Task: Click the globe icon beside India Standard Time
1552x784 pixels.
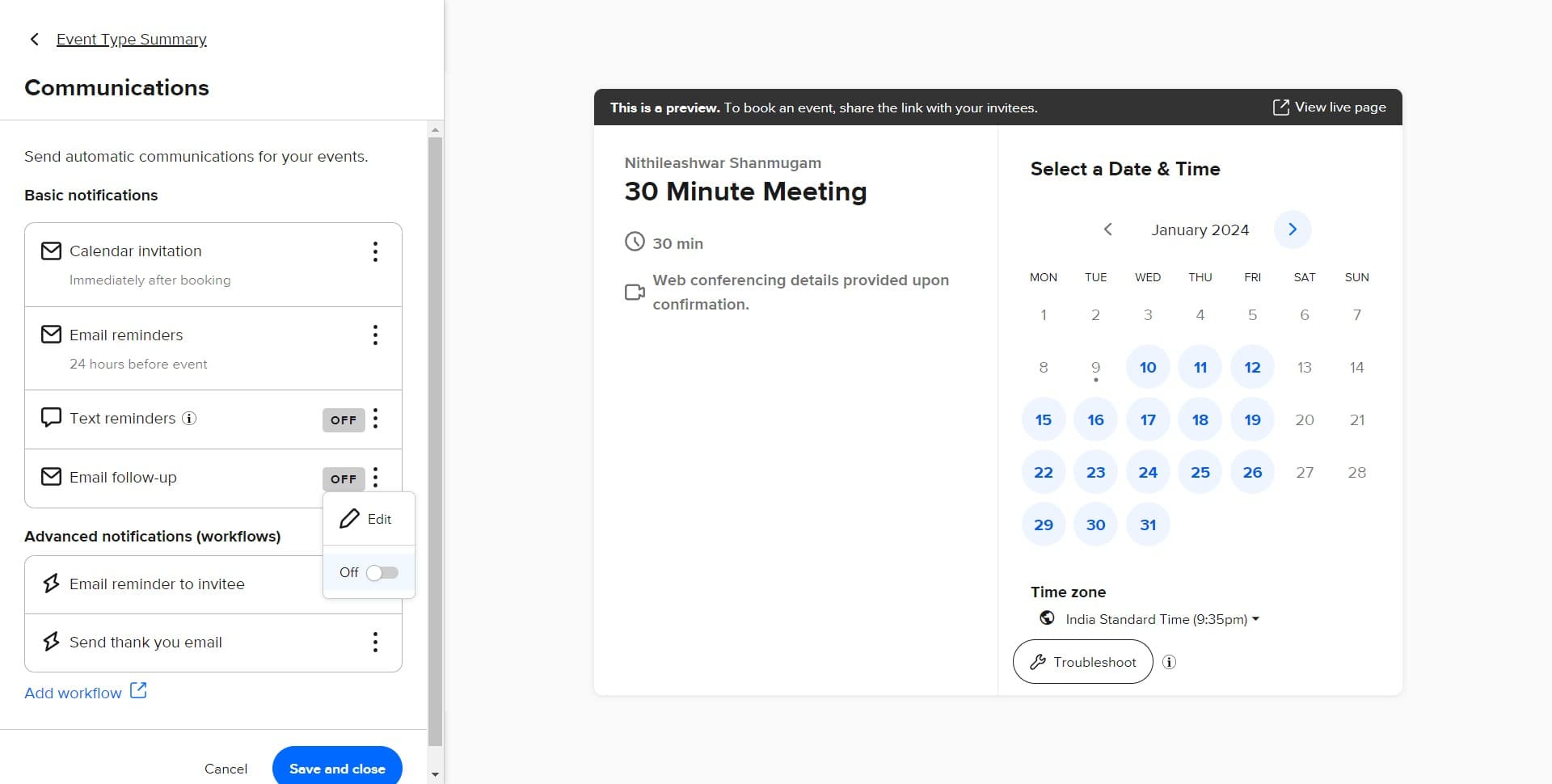Action: (1048, 618)
